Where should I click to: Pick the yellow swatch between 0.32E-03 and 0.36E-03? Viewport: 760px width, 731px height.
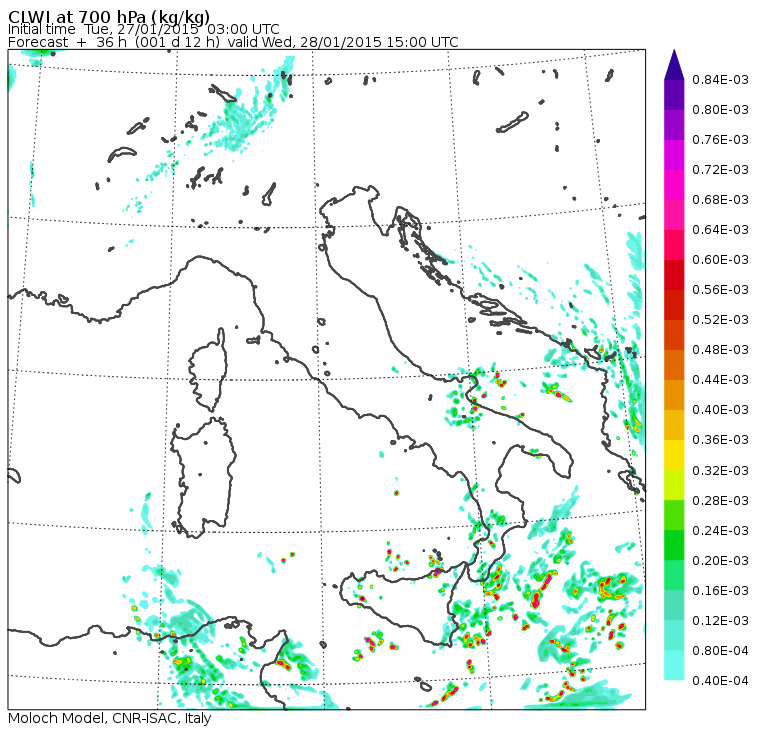coord(674,456)
